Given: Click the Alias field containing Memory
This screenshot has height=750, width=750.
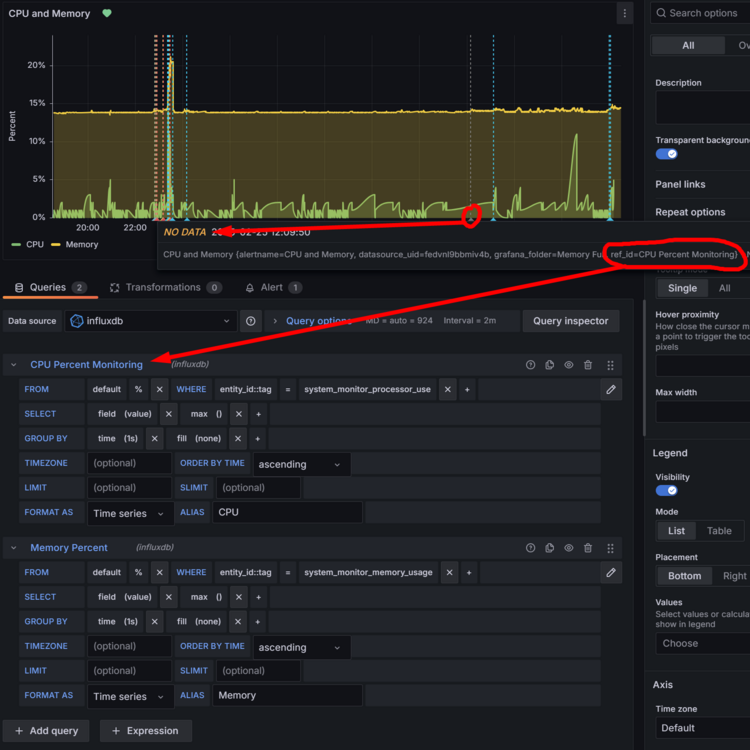Looking at the screenshot, I should [x=287, y=696].
